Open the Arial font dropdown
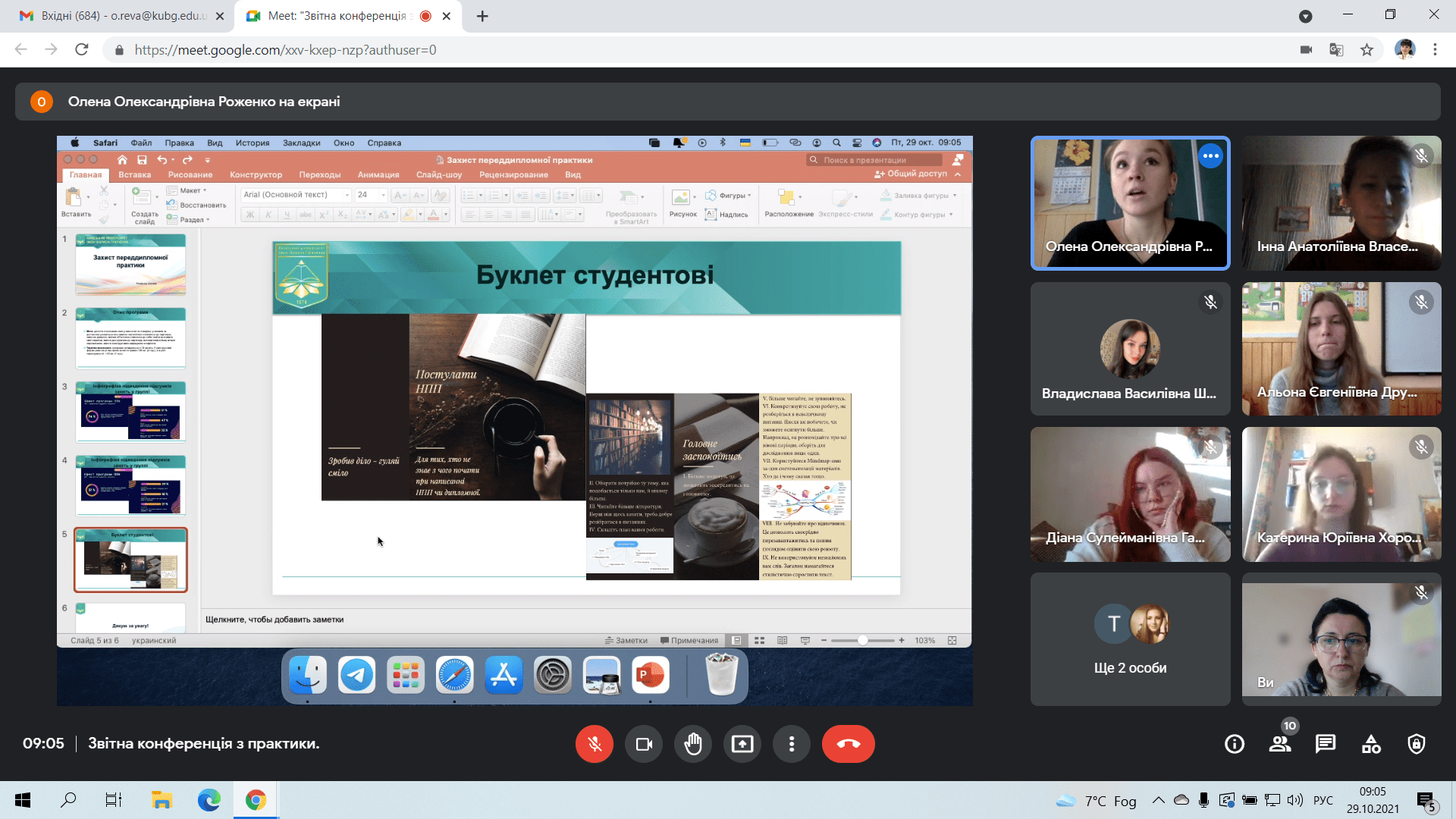This screenshot has height=819, width=1456. point(294,194)
